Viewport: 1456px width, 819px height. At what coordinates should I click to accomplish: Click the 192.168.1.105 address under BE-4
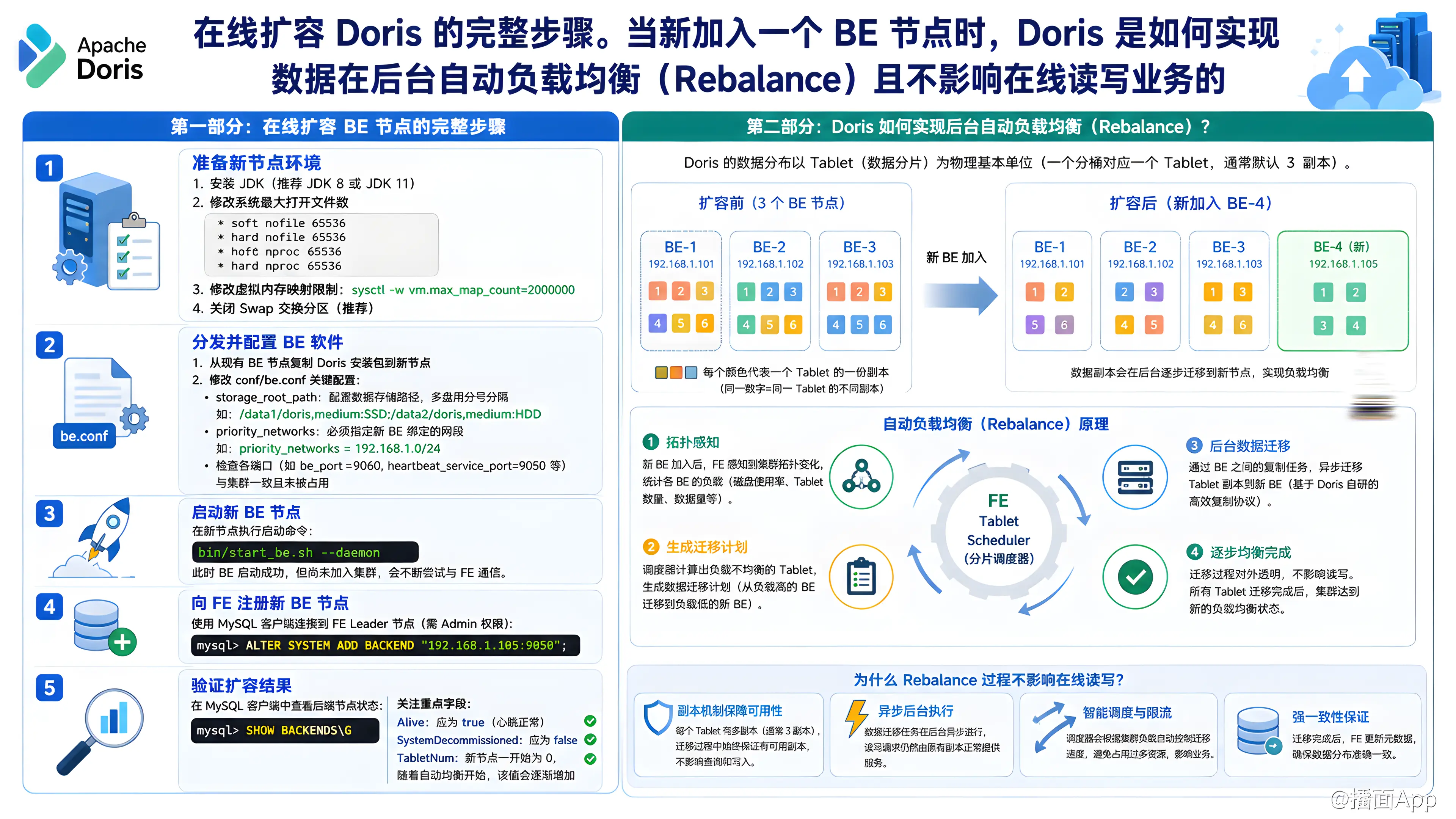tap(1343, 264)
